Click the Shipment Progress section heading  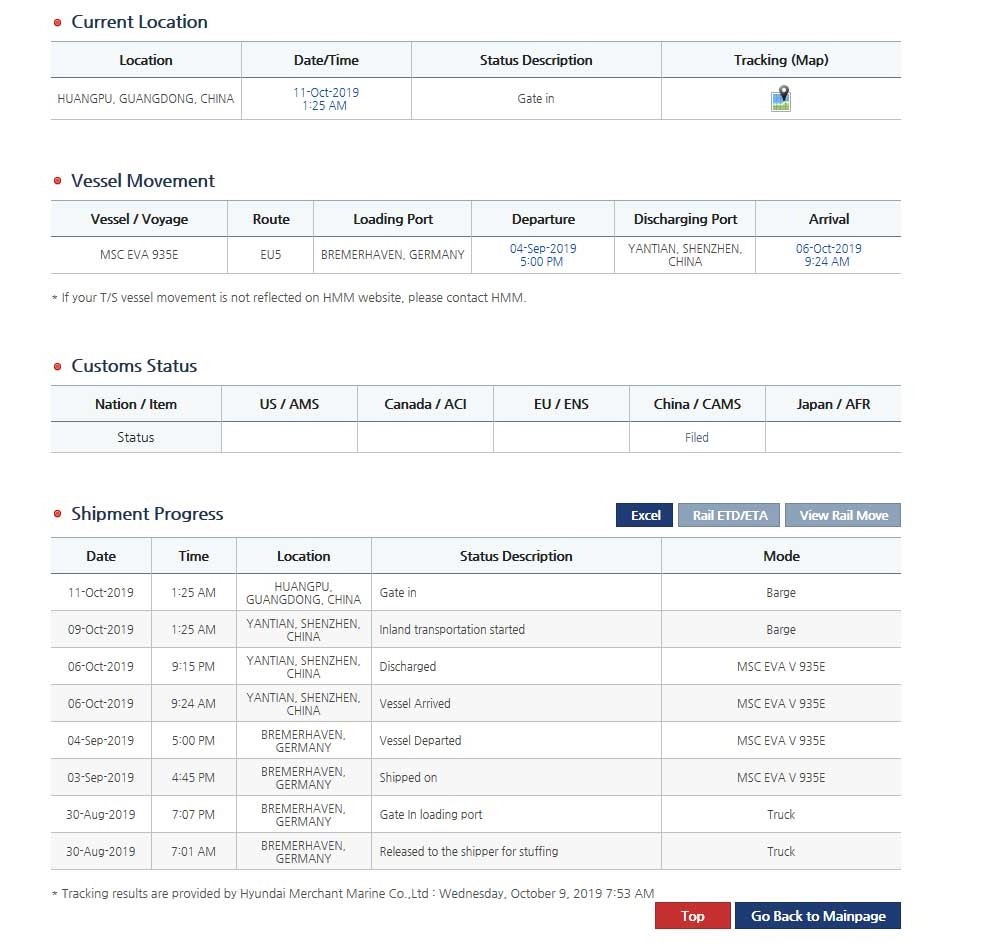[147, 514]
